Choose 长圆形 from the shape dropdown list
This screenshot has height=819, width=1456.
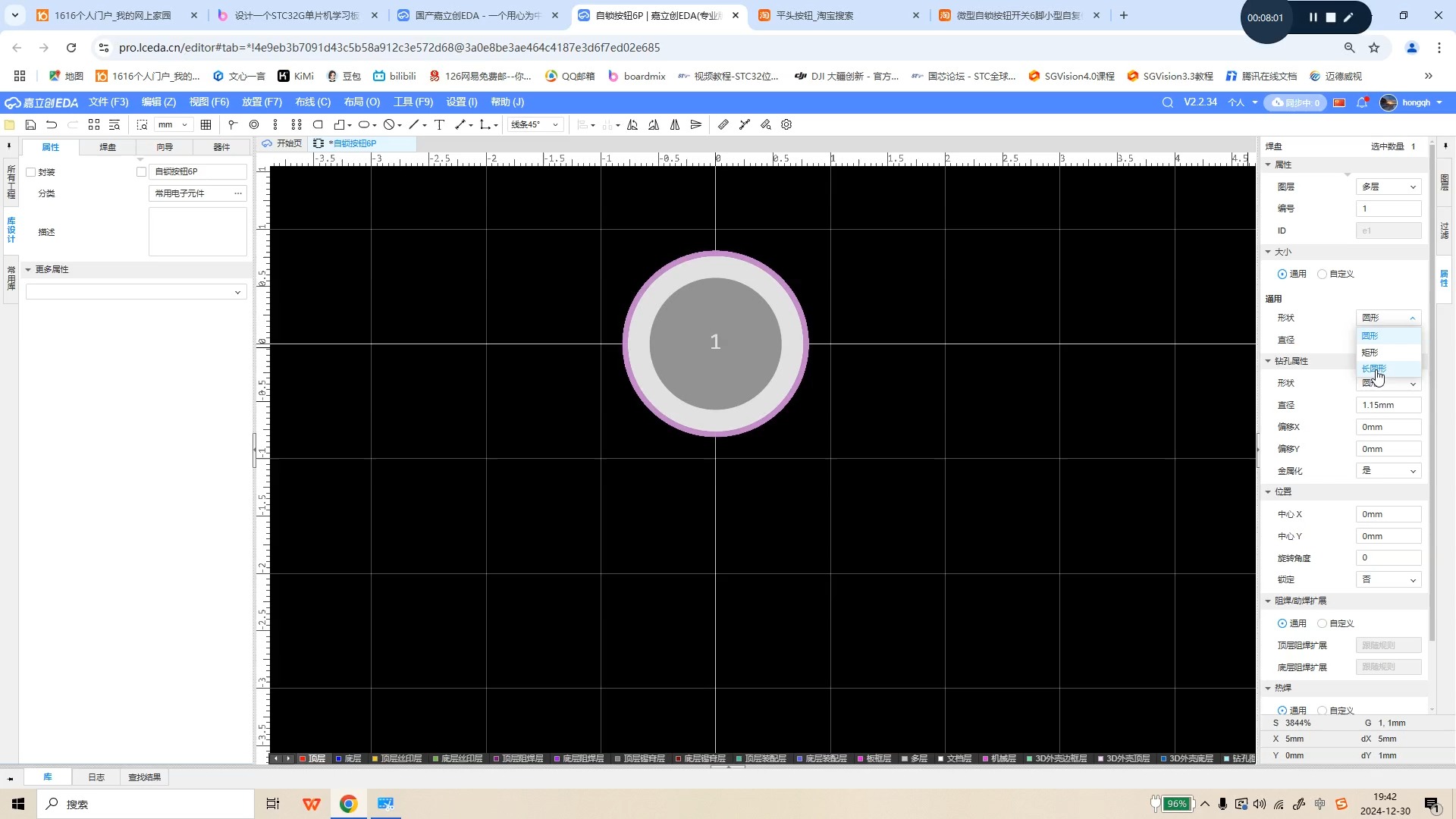pos(1388,369)
